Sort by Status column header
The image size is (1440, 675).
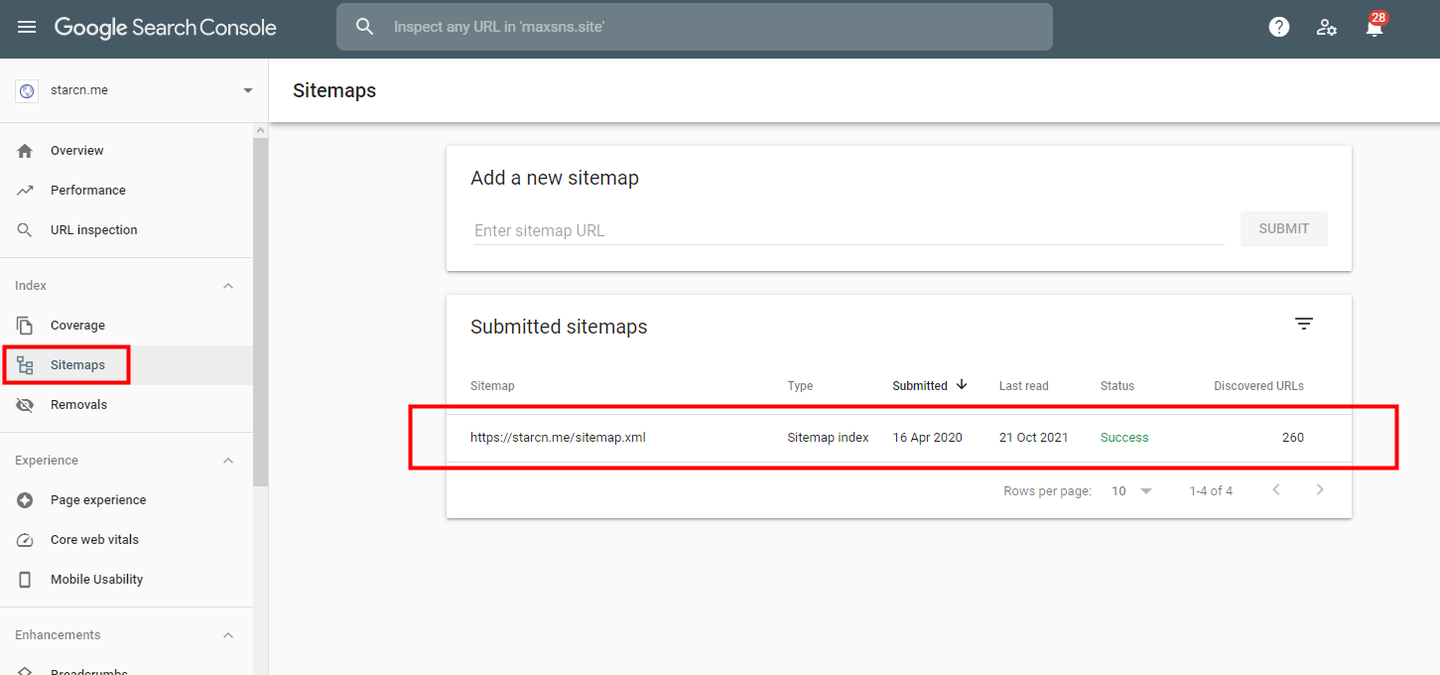pyautogui.click(x=1117, y=386)
